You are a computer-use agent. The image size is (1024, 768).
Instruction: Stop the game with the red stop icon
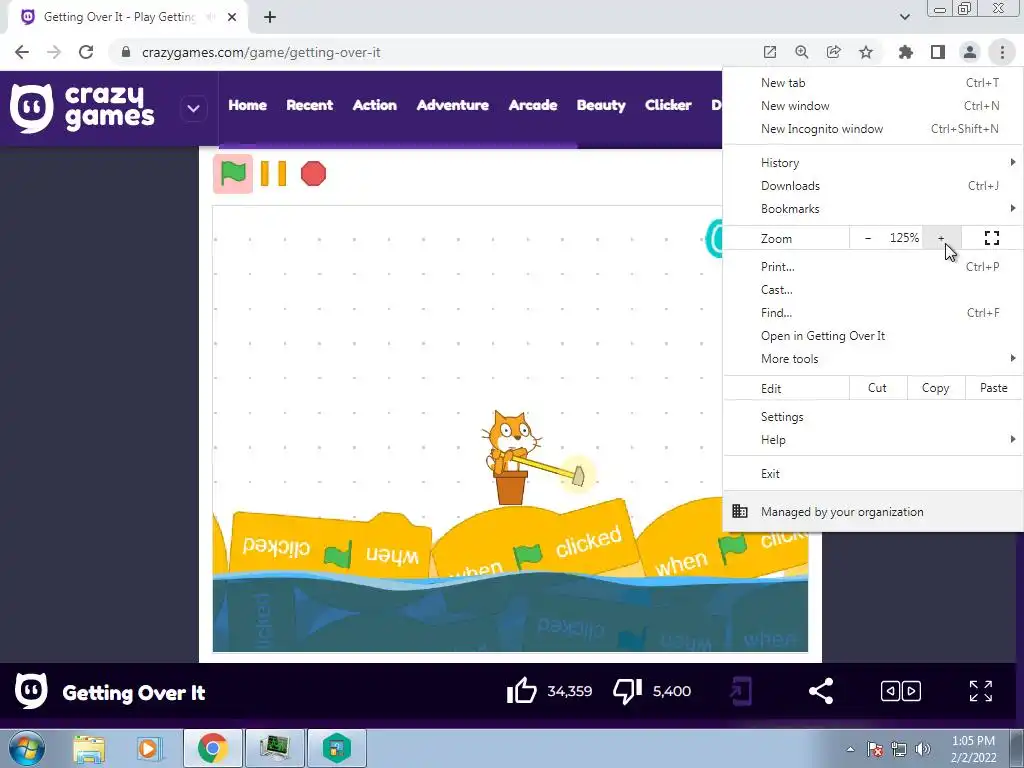coord(313,174)
